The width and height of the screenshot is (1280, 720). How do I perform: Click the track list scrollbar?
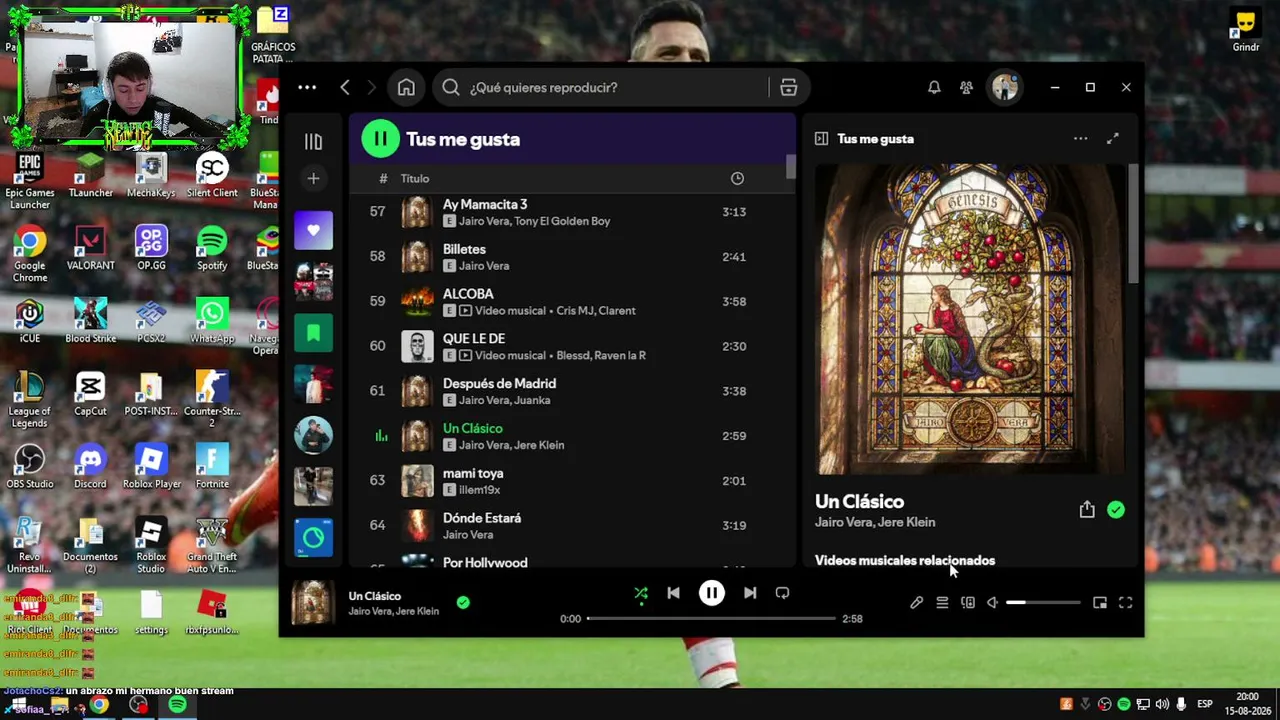click(791, 167)
